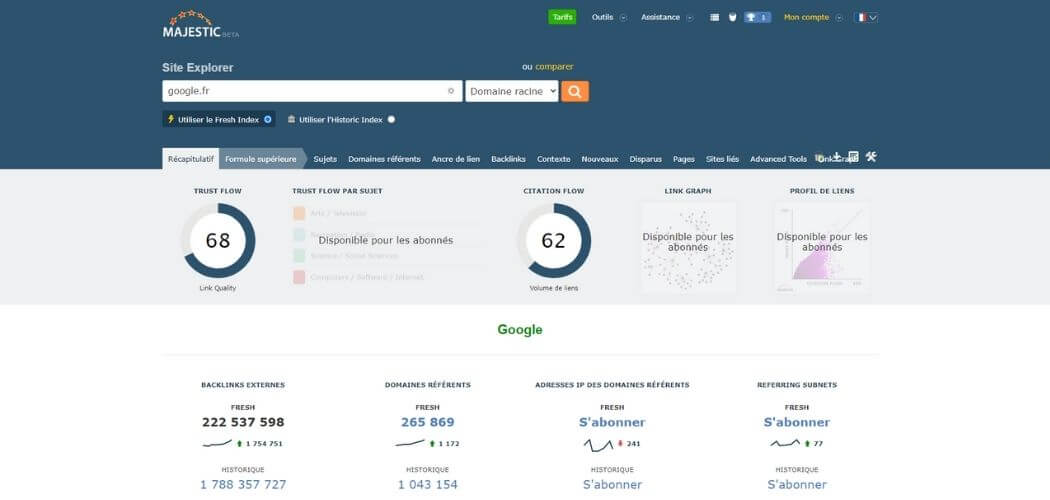The image size is (1050, 500).
Task: Switch to the Contexte tab
Action: click(554, 159)
